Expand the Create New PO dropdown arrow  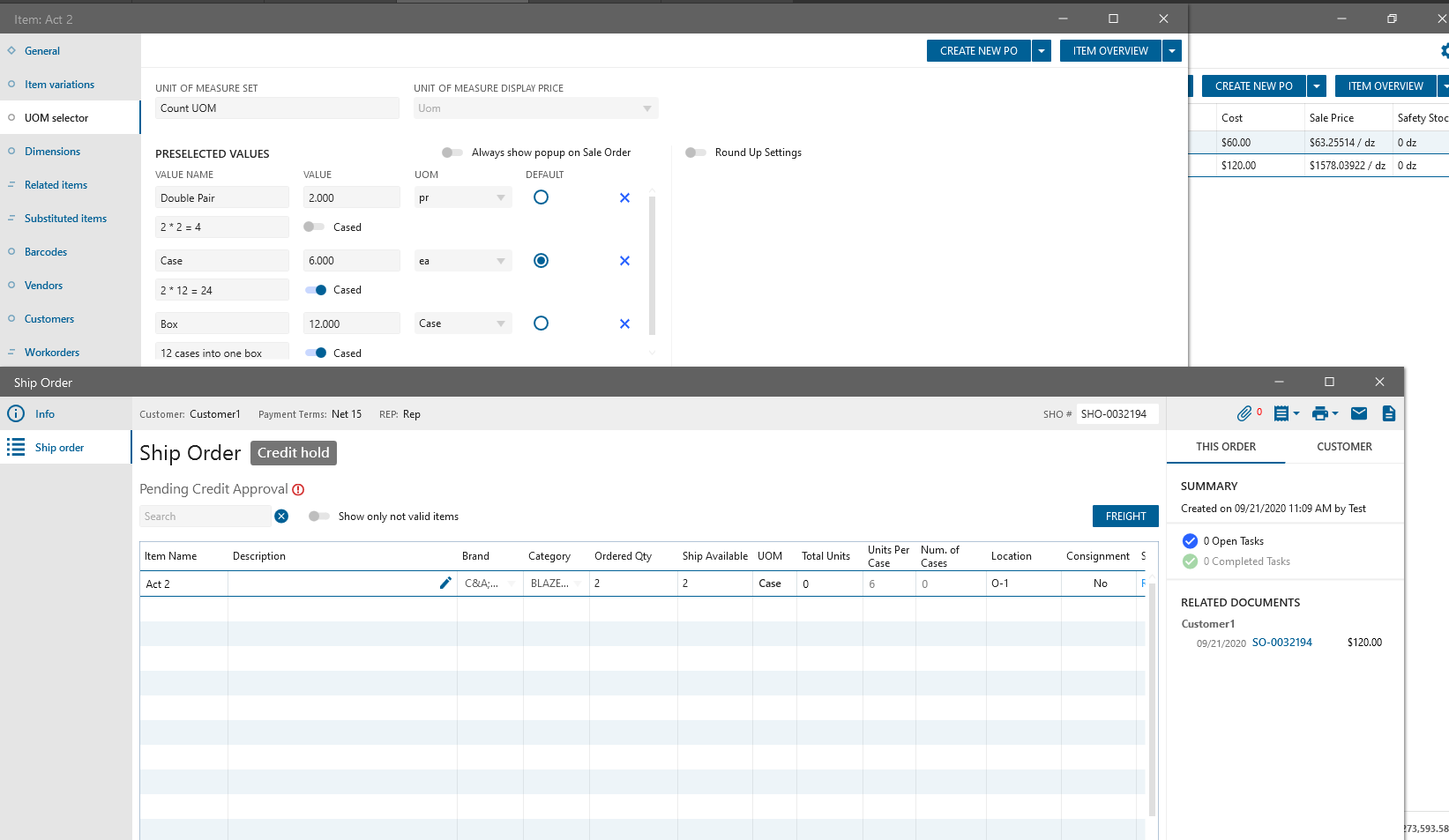[1042, 51]
